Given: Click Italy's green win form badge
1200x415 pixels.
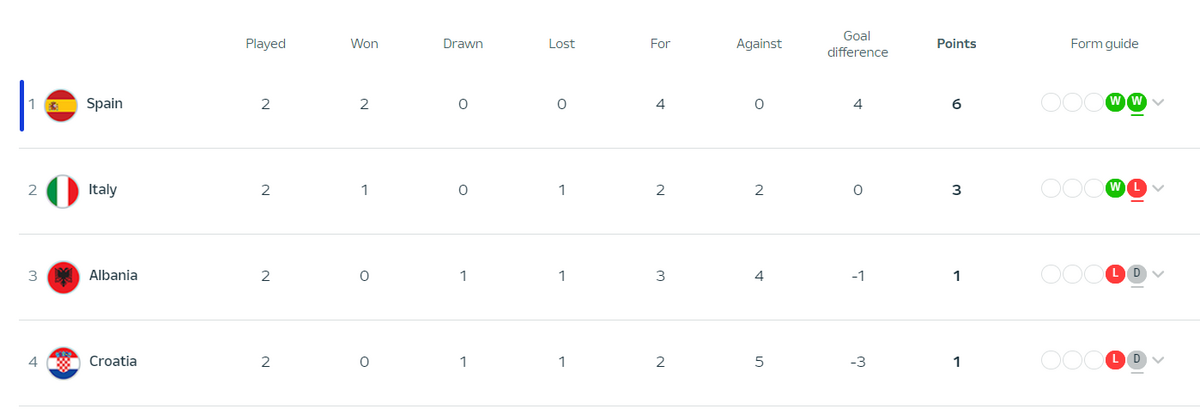Looking at the screenshot, I should pyautogui.click(x=1115, y=188).
